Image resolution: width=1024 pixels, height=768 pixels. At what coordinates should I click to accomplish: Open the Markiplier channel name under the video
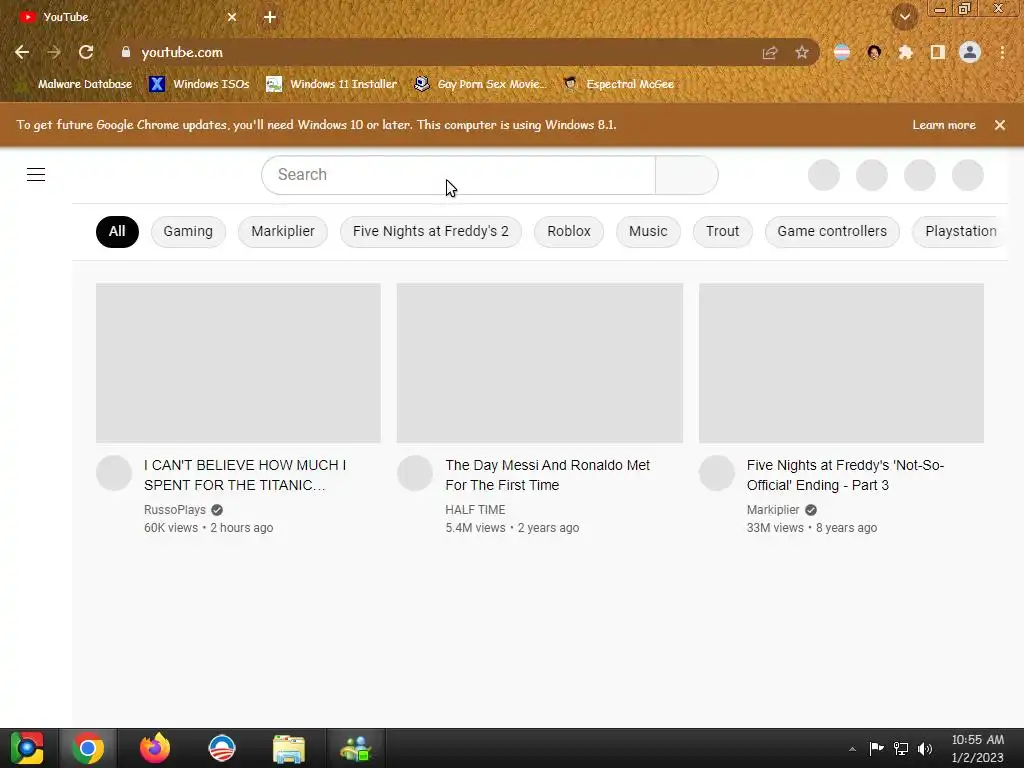pos(773,510)
